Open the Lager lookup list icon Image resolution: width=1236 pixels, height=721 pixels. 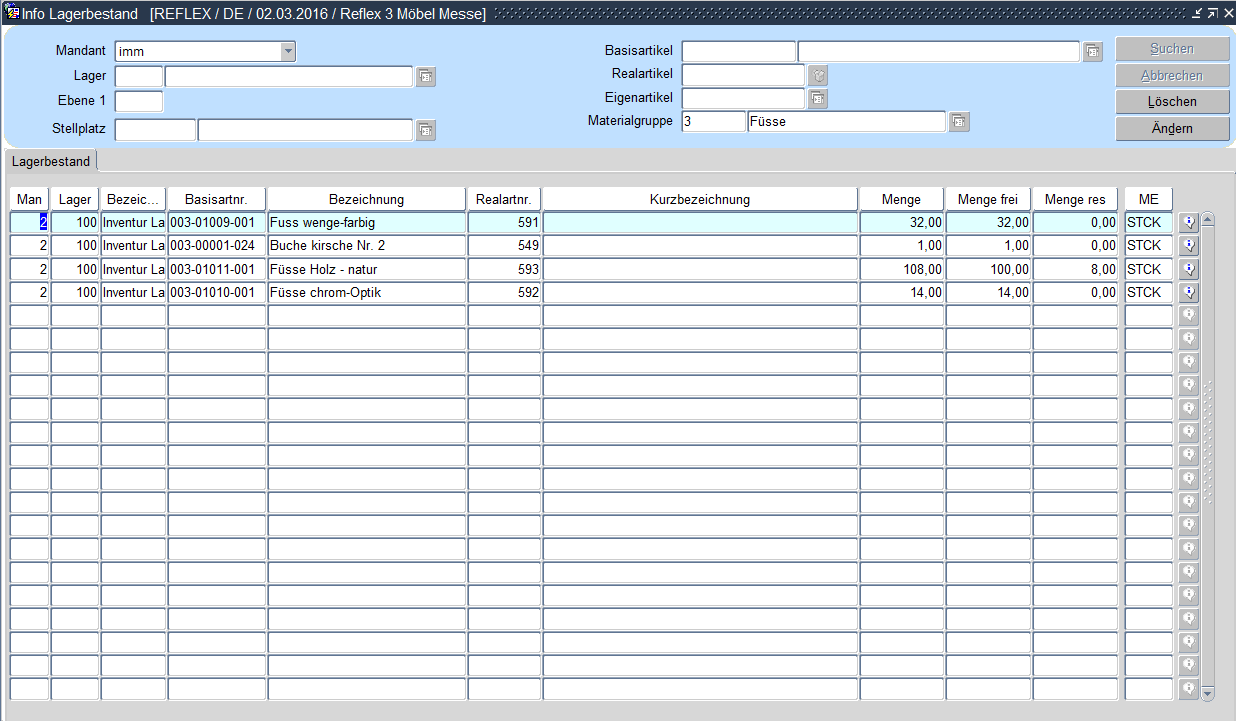pos(426,77)
